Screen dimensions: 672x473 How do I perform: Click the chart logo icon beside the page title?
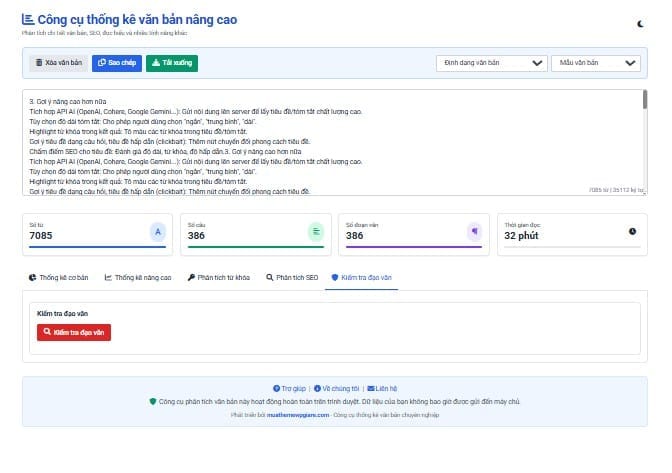point(28,20)
